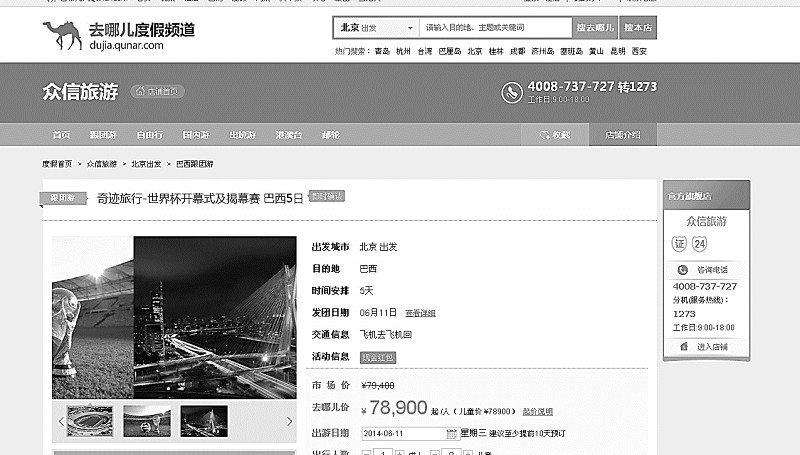Open the 邮轮 nav tab
This screenshot has height=455, width=800.
331,135
